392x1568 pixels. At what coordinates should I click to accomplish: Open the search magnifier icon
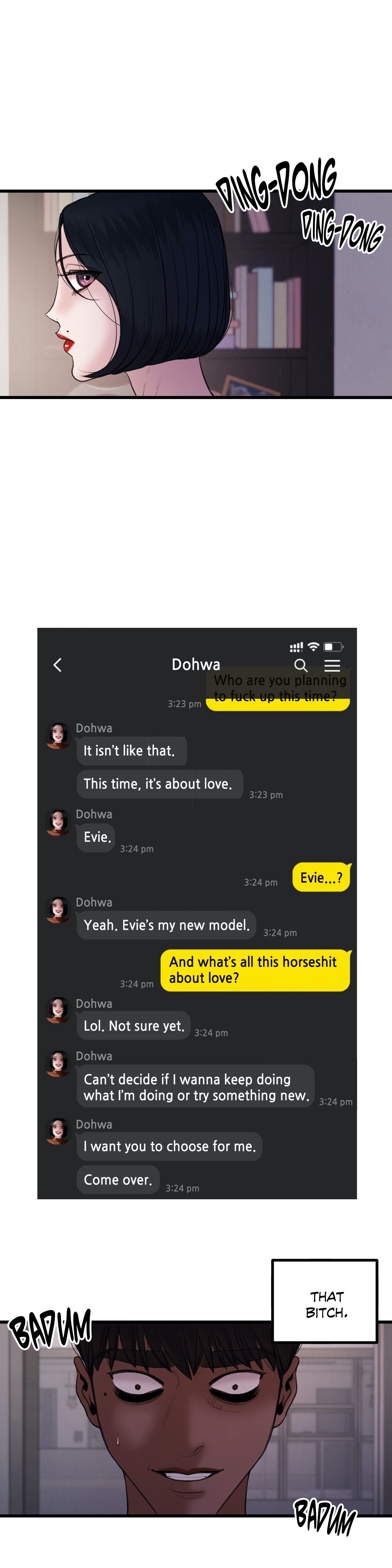[x=301, y=665]
